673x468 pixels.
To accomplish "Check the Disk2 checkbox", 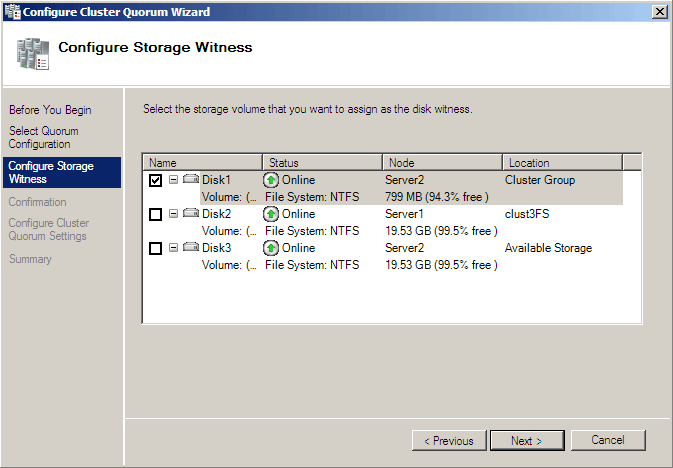I will click(x=155, y=214).
